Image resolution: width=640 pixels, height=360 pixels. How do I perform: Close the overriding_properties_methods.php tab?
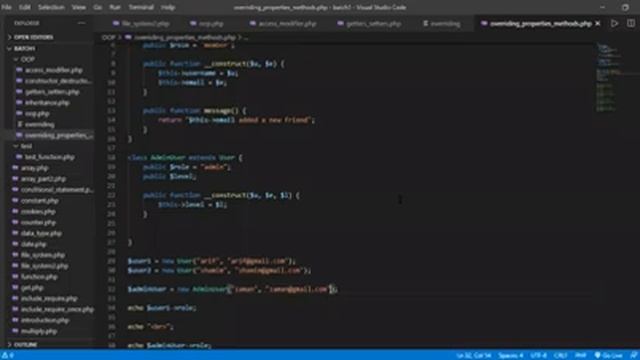(598, 24)
